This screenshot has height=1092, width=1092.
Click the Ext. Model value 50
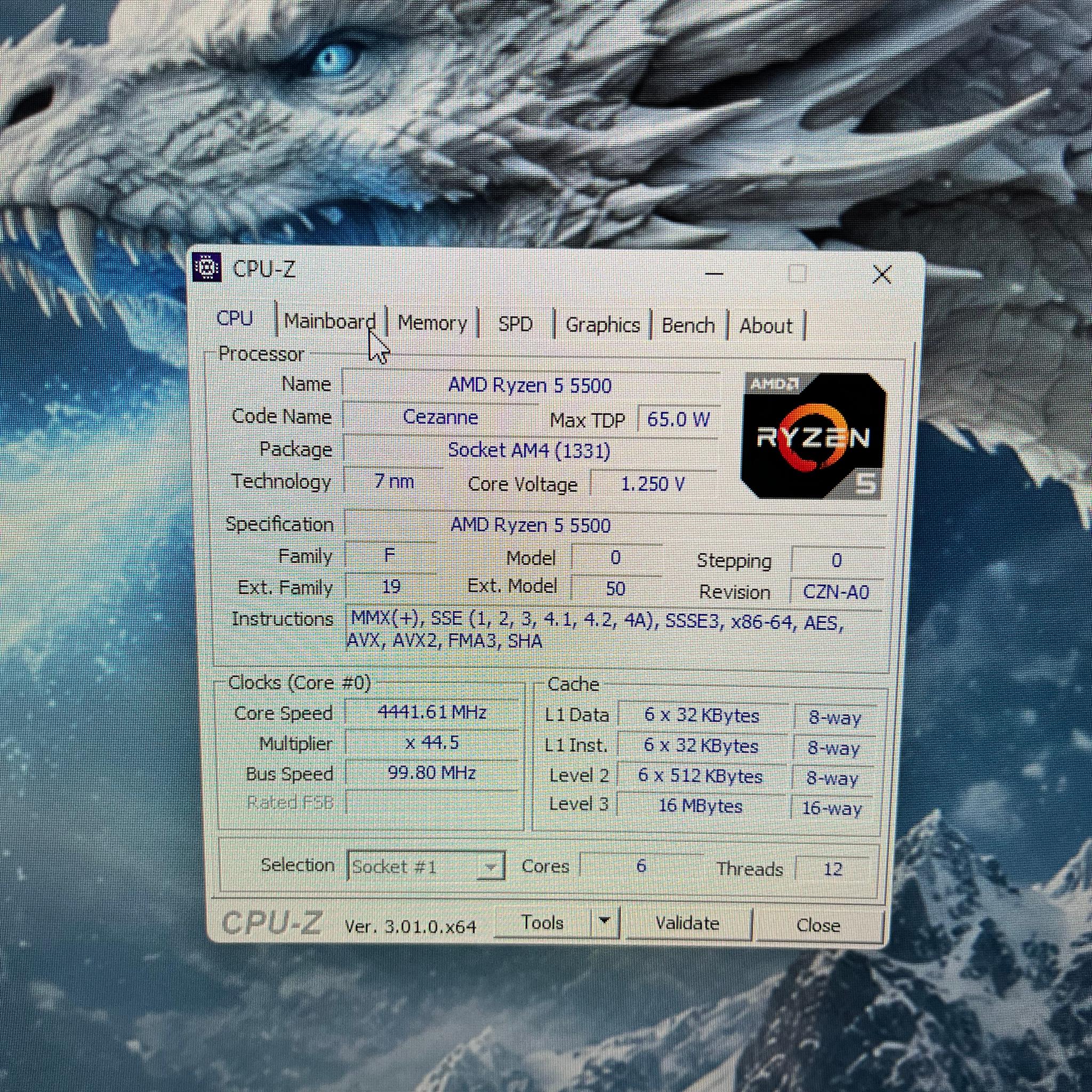615,589
